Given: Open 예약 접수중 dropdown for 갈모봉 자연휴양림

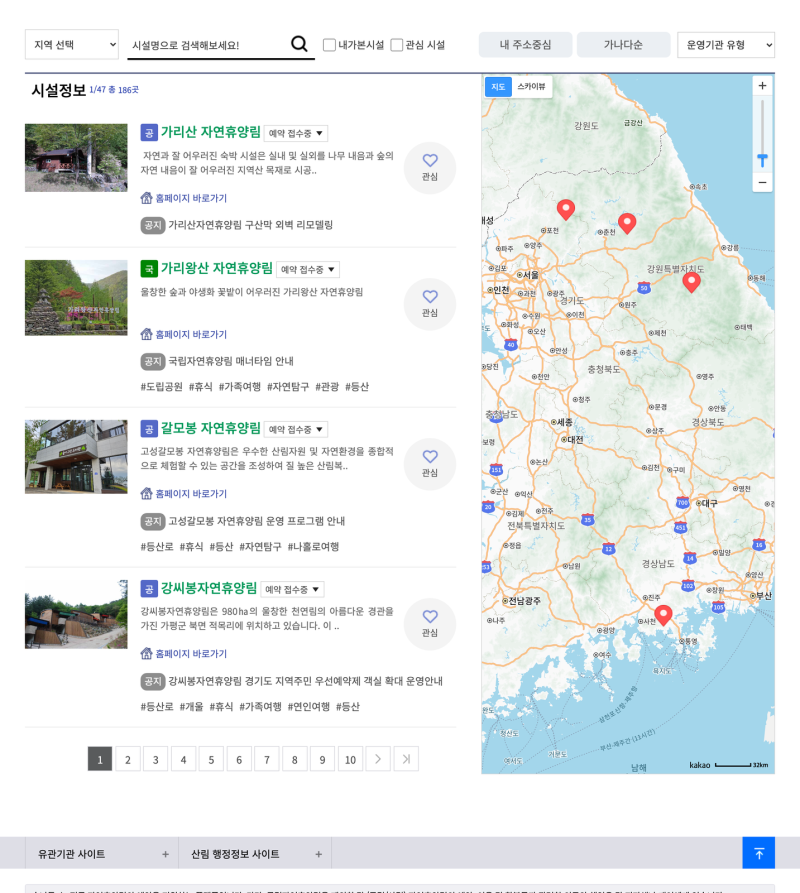Looking at the screenshot, I should (296, 429).
